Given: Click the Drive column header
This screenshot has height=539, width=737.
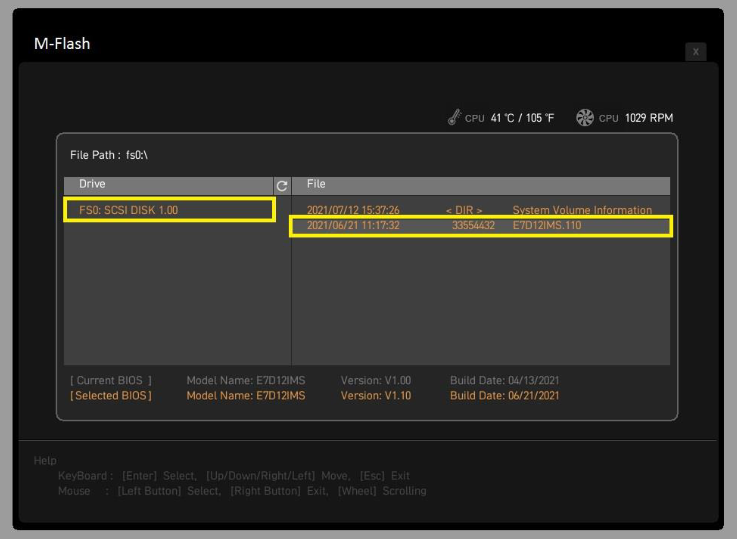Looking at the screenshot, I should [x=168, y=186].
